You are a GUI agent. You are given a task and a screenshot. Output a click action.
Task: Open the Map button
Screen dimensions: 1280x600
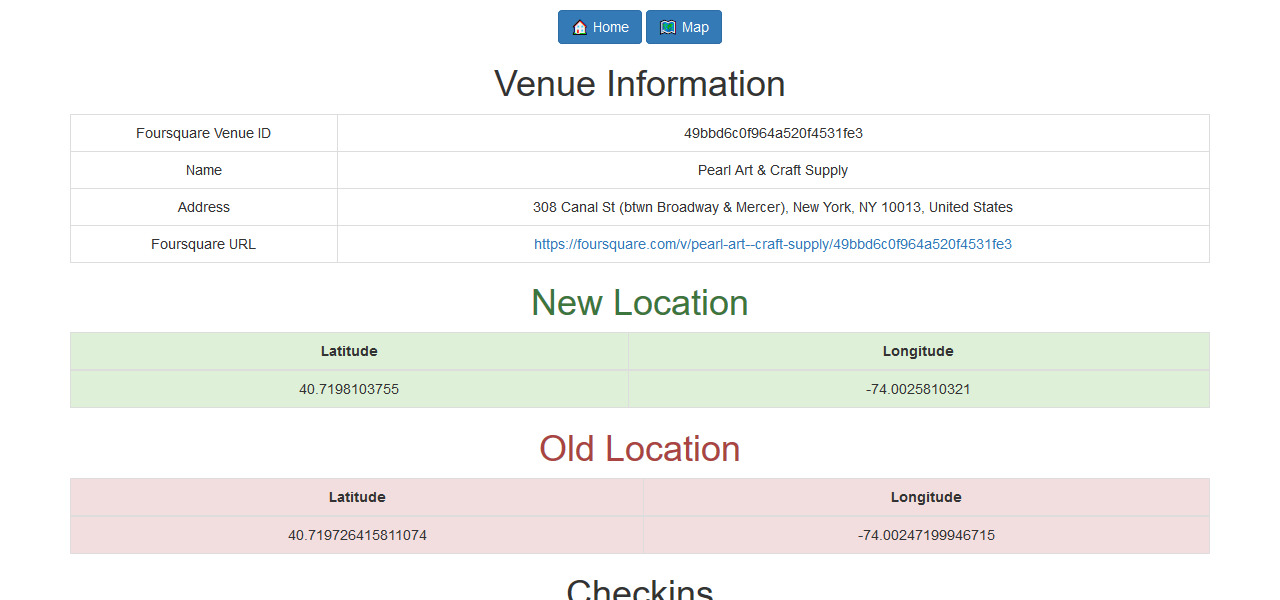click(684, 27)
